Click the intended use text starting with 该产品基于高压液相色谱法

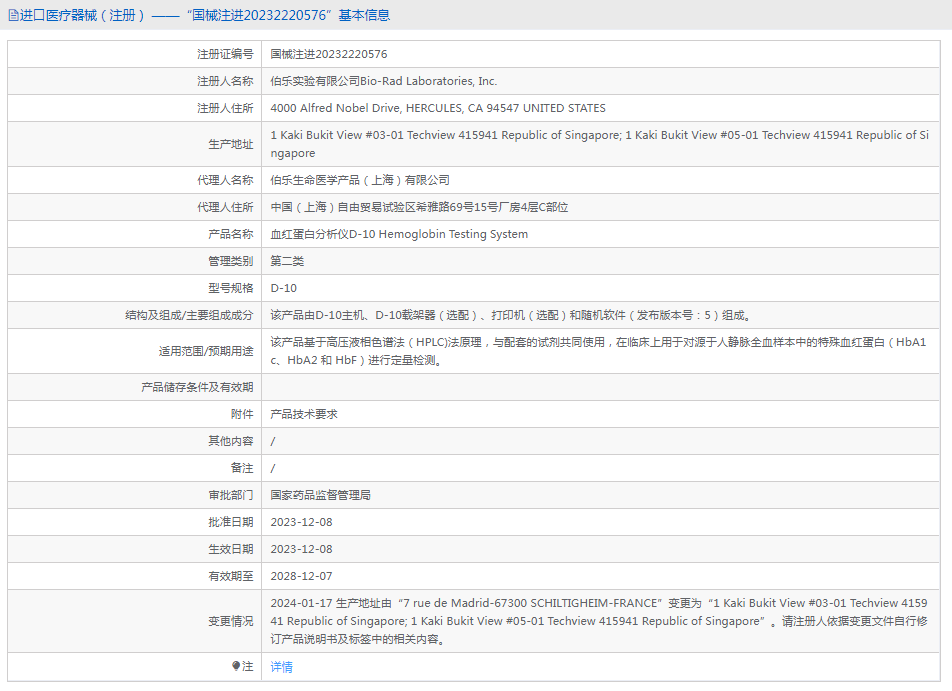point(599,351)
